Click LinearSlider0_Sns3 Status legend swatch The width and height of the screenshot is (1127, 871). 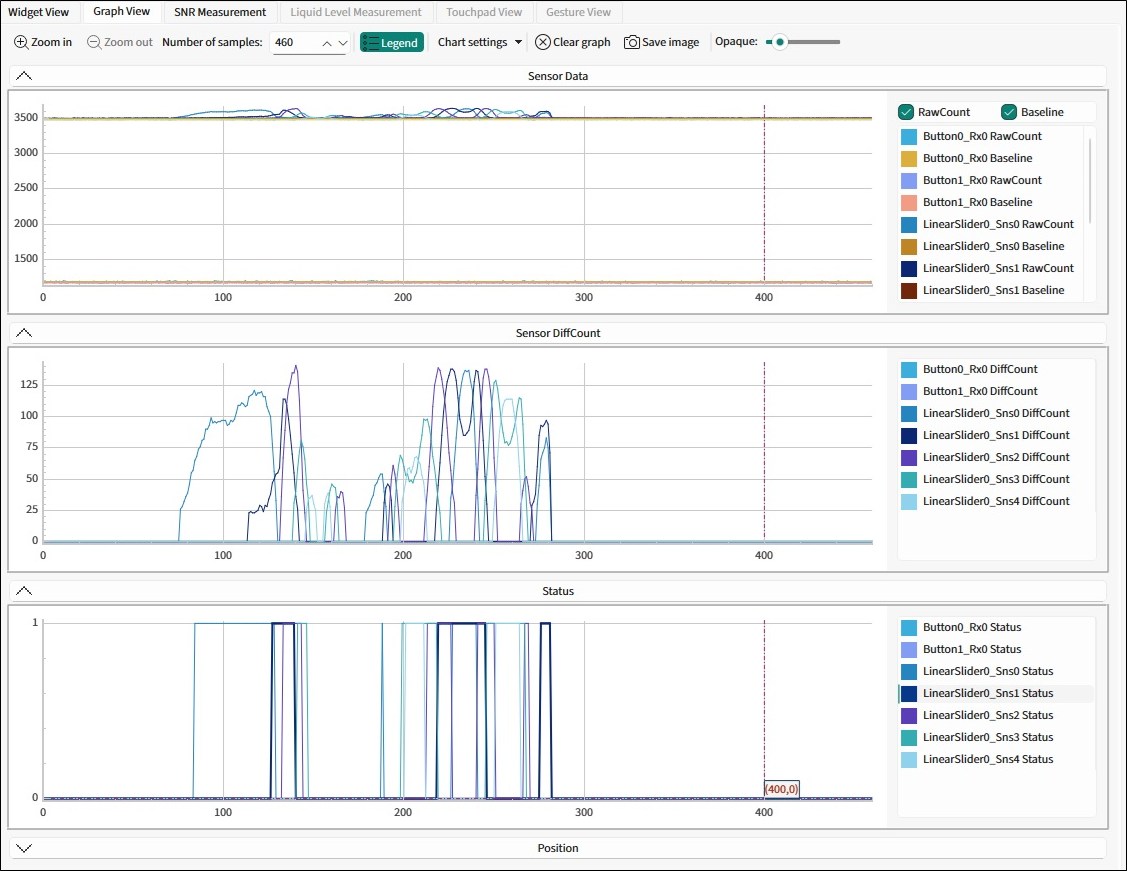pos(908,737)
